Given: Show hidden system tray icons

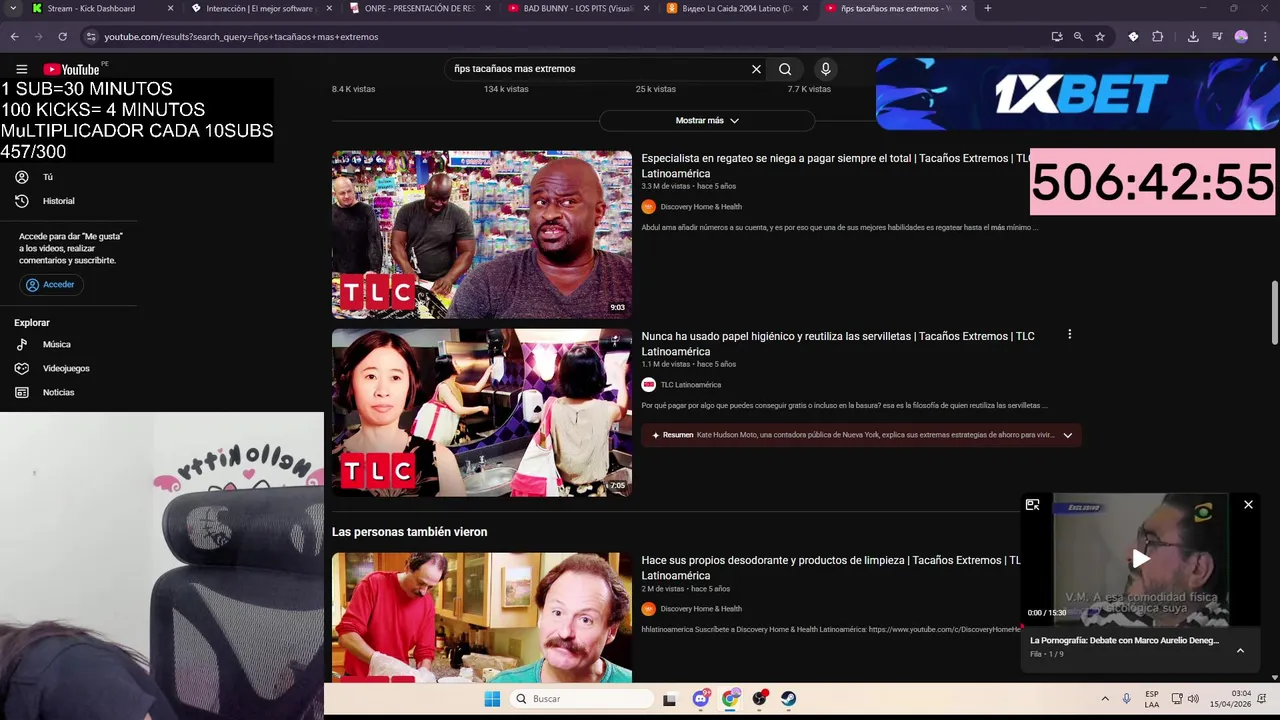Looking at the screenshot, I should tap(1105, 699).
